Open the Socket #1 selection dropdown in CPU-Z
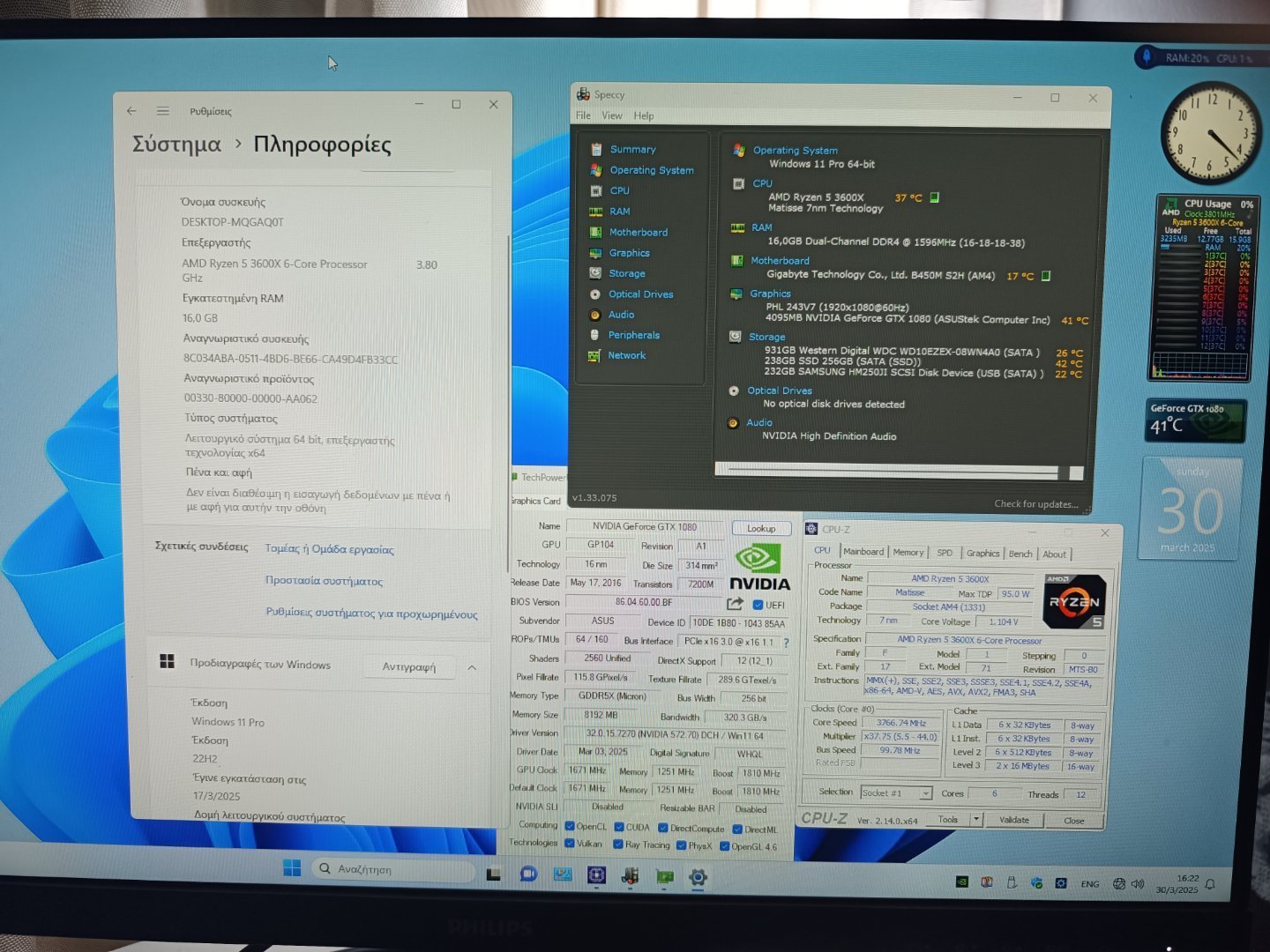This screenshot has height=952, width=1270. pos(895,793)
